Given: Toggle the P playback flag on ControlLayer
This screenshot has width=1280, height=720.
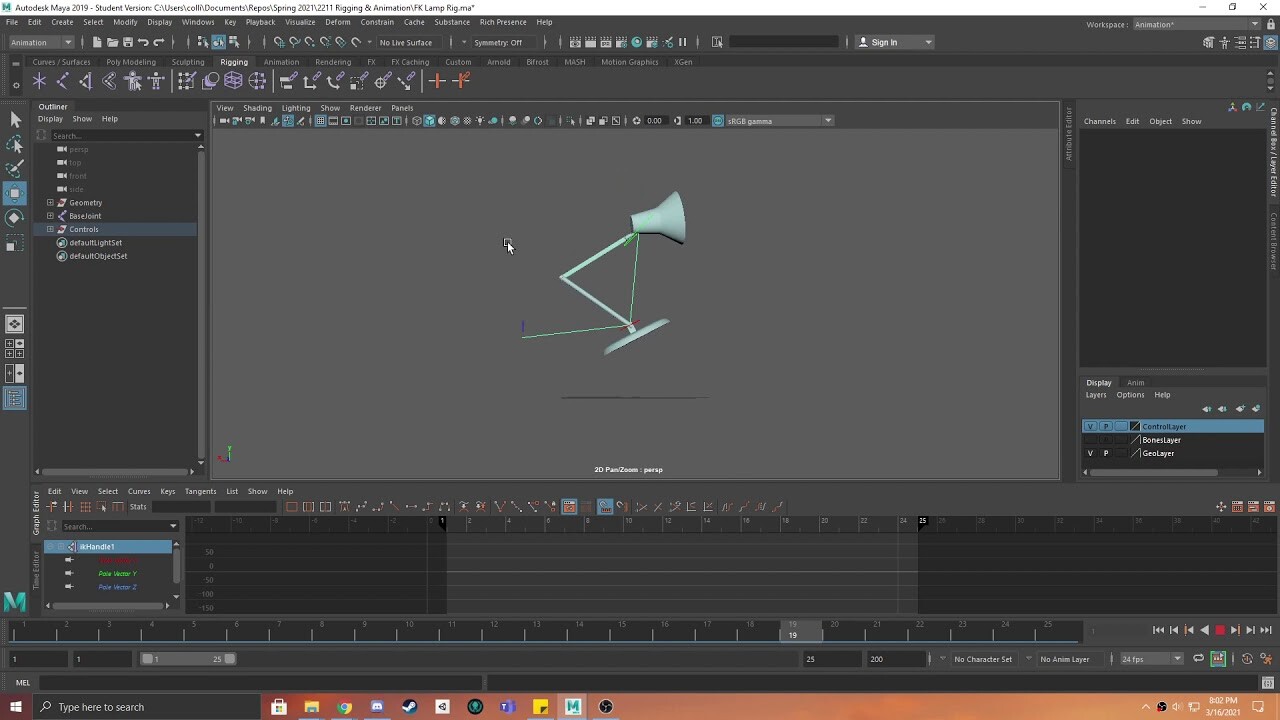Looking at the screenshot, I should tap(1106, 426).
